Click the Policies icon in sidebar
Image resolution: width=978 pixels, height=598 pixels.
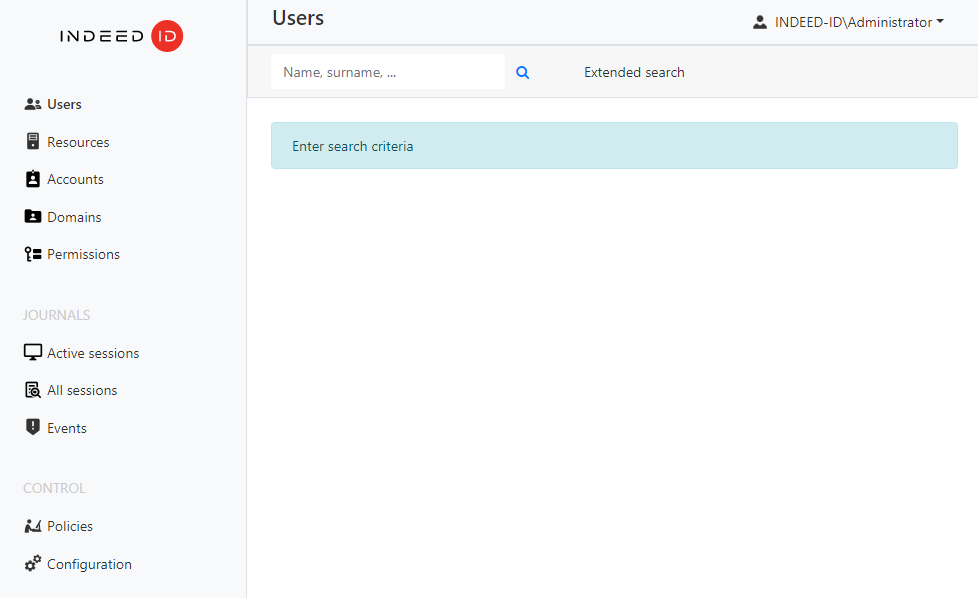[33, 526]
